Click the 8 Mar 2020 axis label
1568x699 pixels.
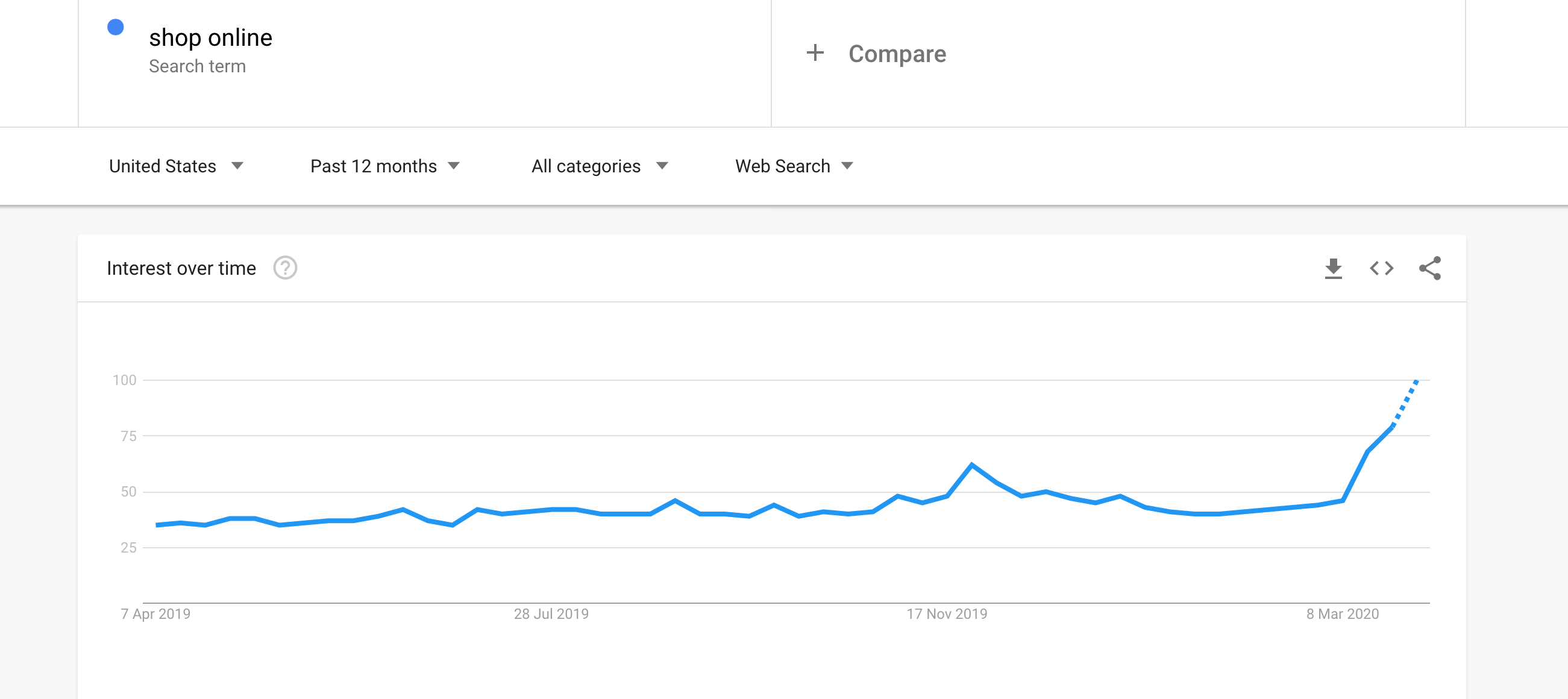[x=1342, y=614]
